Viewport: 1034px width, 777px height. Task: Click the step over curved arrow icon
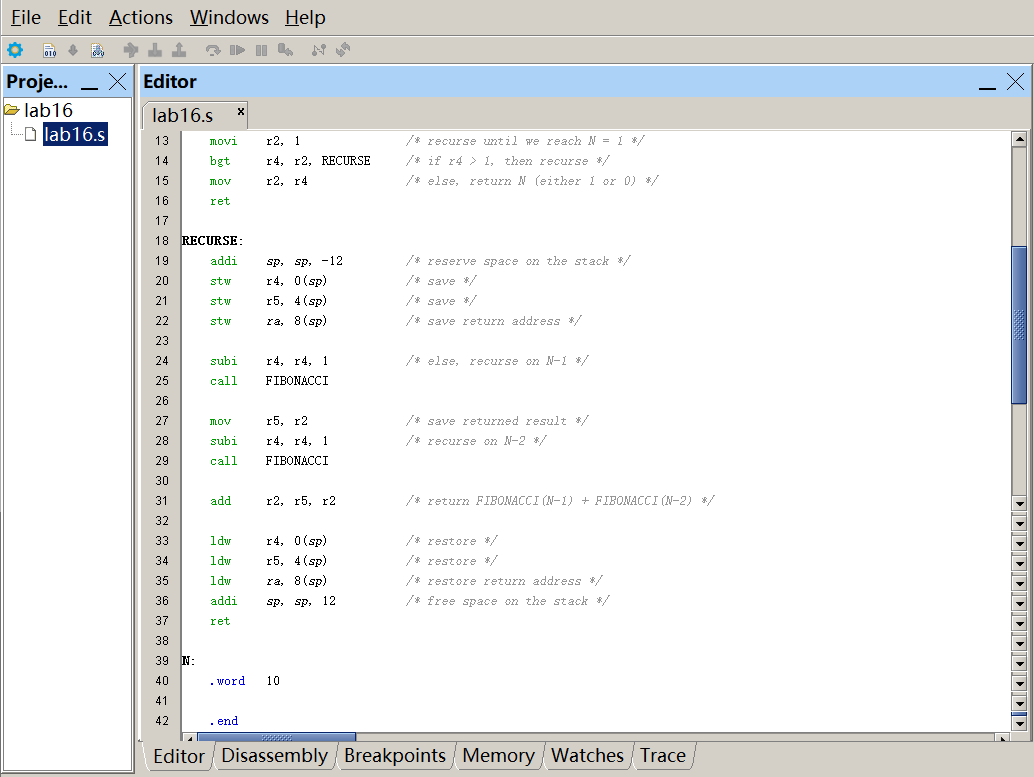[213, 50]
